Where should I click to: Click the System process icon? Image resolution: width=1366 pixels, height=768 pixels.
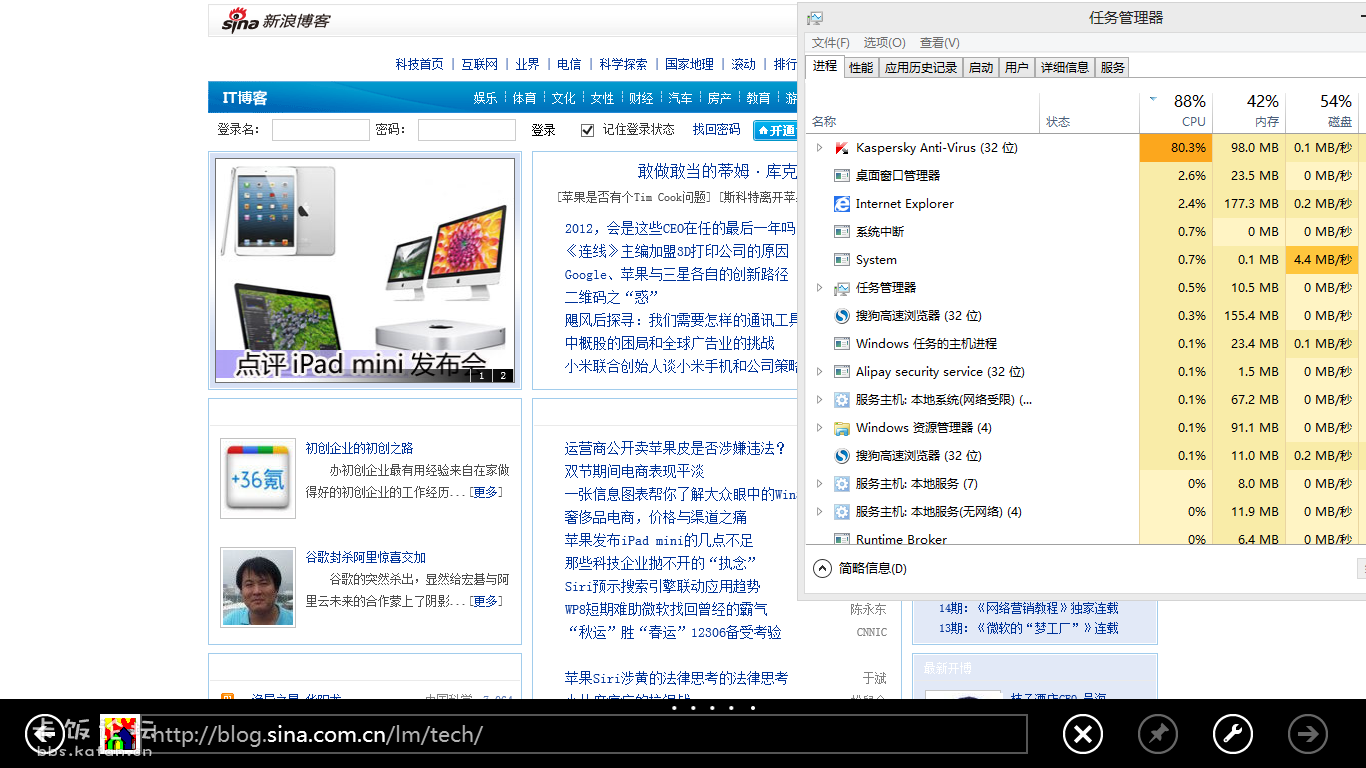[x=842, y=260]
